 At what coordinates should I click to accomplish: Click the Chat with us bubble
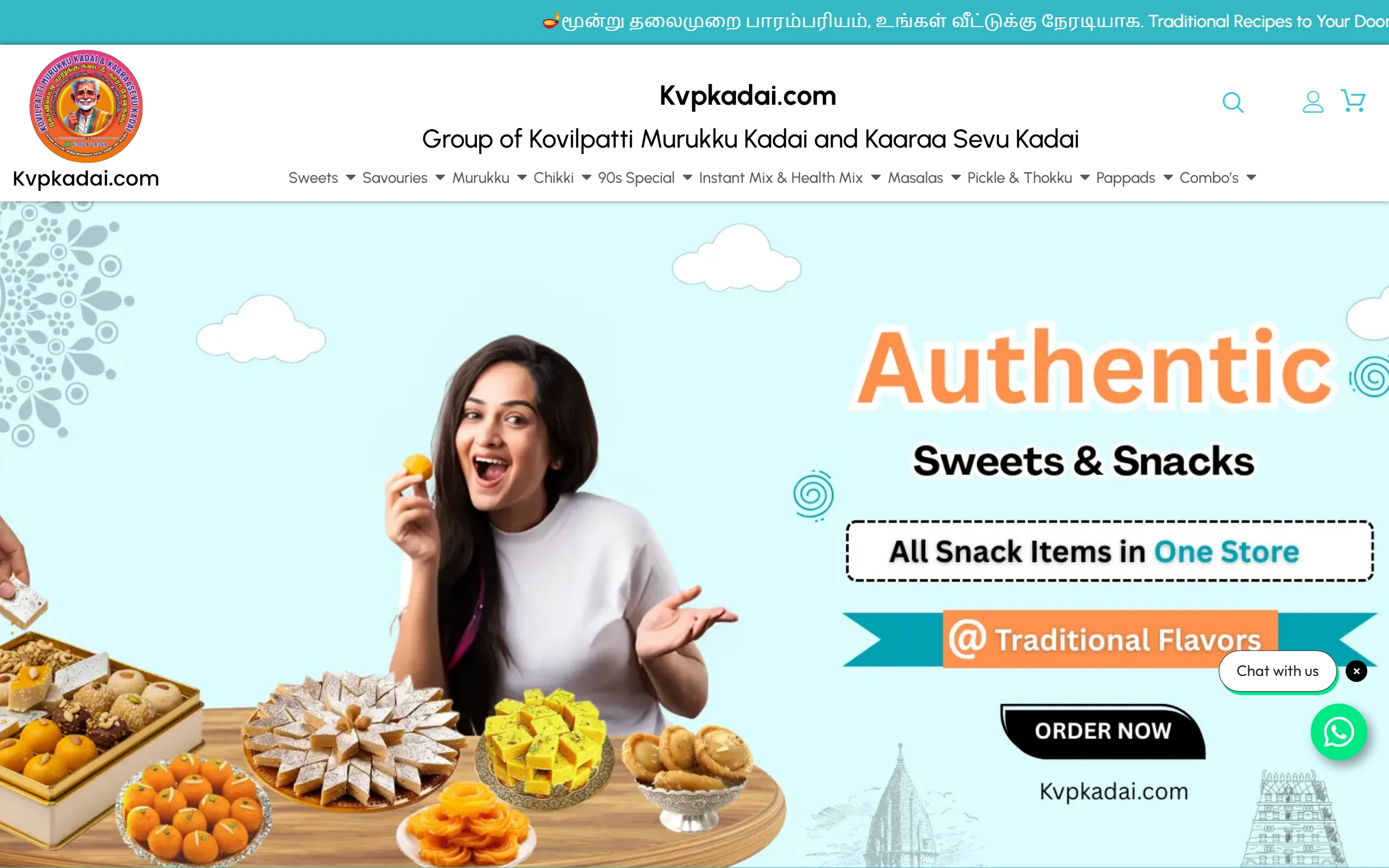[x=1277, y=671]
